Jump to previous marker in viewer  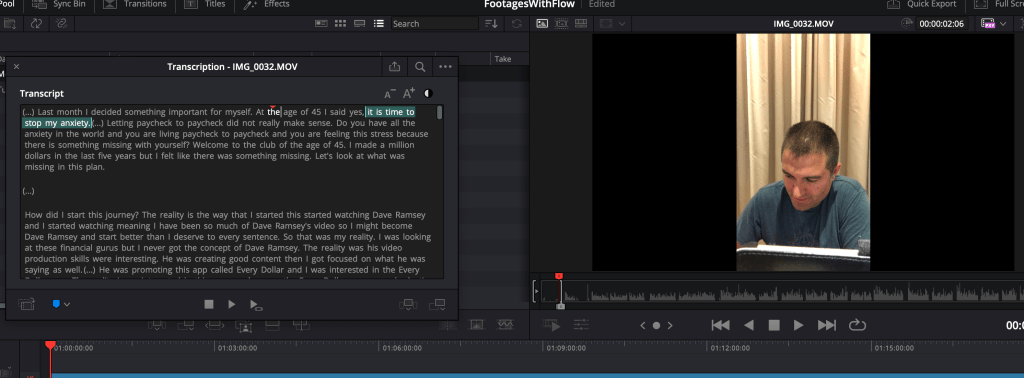coord(643,325)
